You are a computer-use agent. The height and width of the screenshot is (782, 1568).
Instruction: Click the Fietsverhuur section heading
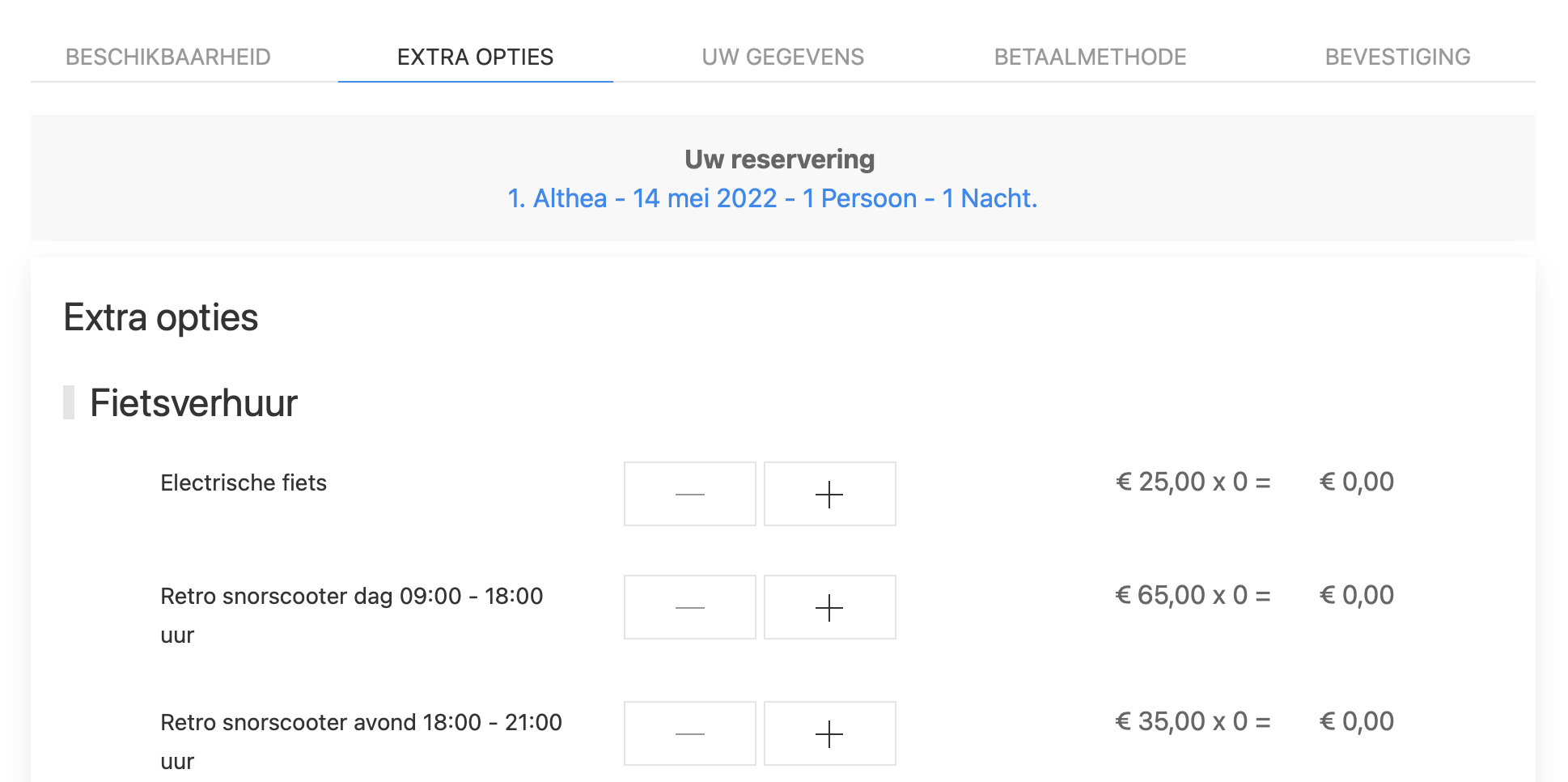coord(193,403)
